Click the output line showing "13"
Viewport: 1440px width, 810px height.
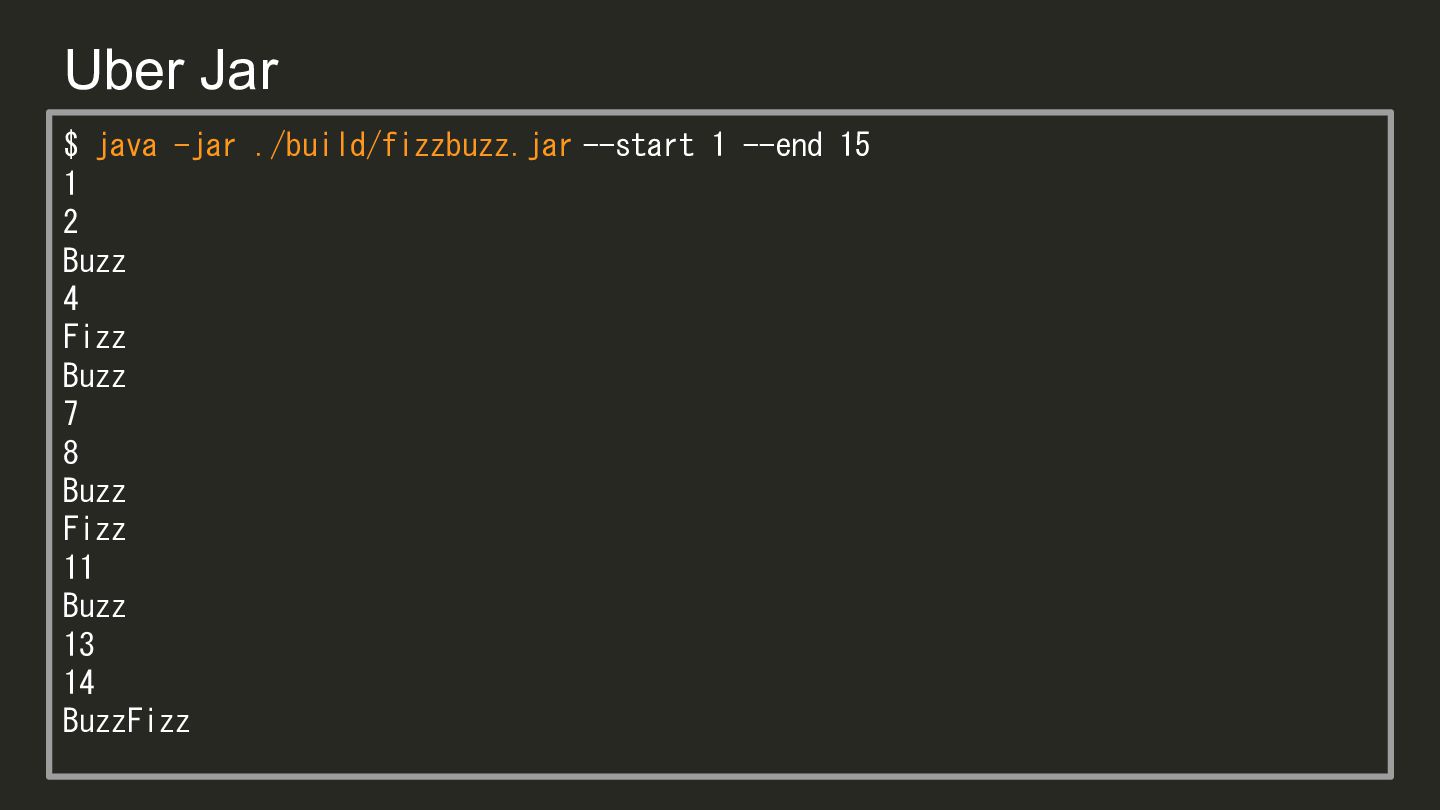coord(78,645)
